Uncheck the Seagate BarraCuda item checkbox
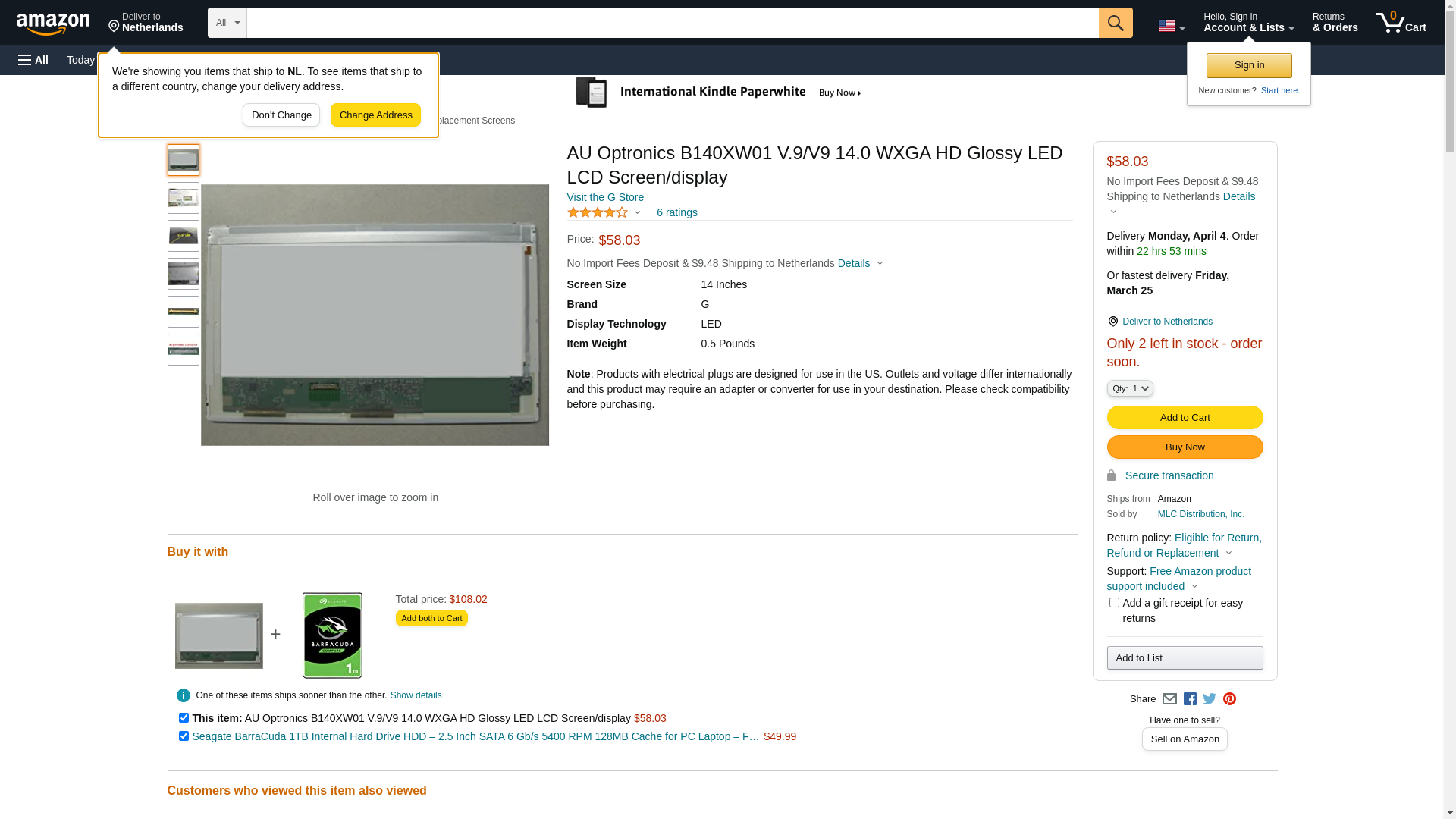The height and width of the screenshot is (819, 1456). [184, 736]
